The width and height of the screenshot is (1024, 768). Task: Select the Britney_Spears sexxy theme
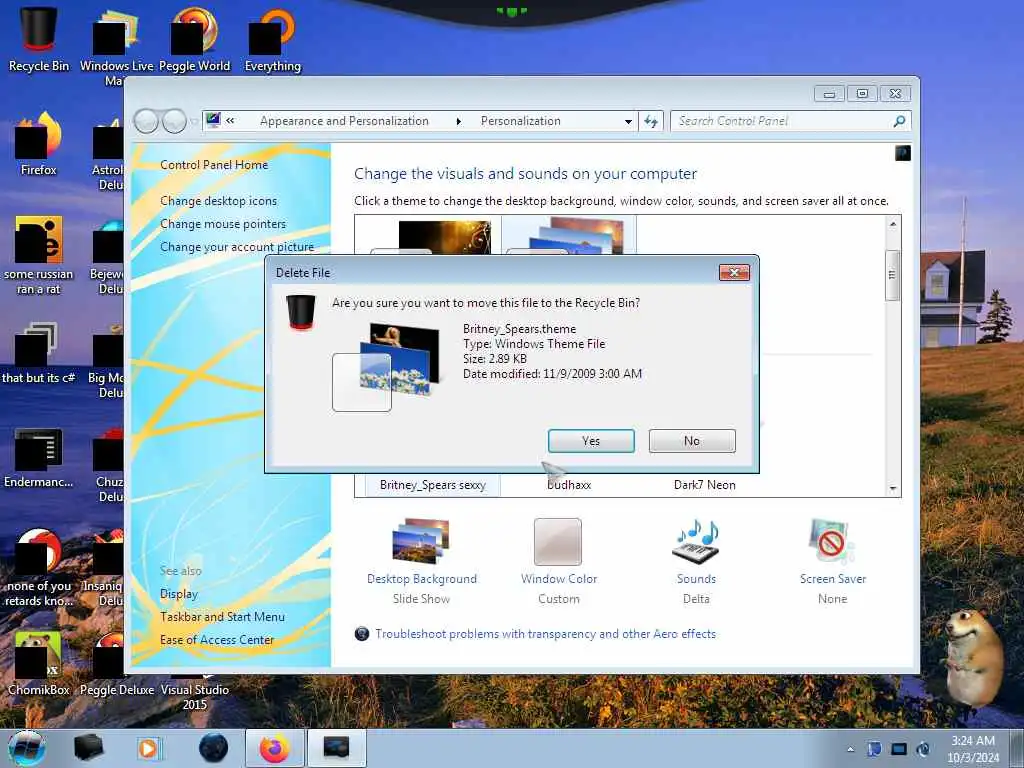point(432,485)
